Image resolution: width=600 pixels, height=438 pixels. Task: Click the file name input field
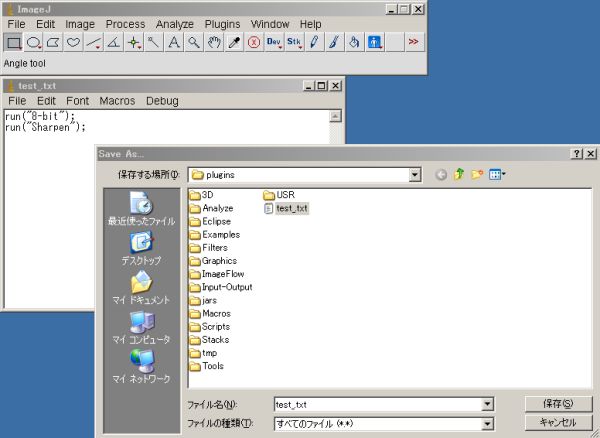pos(378,404)
